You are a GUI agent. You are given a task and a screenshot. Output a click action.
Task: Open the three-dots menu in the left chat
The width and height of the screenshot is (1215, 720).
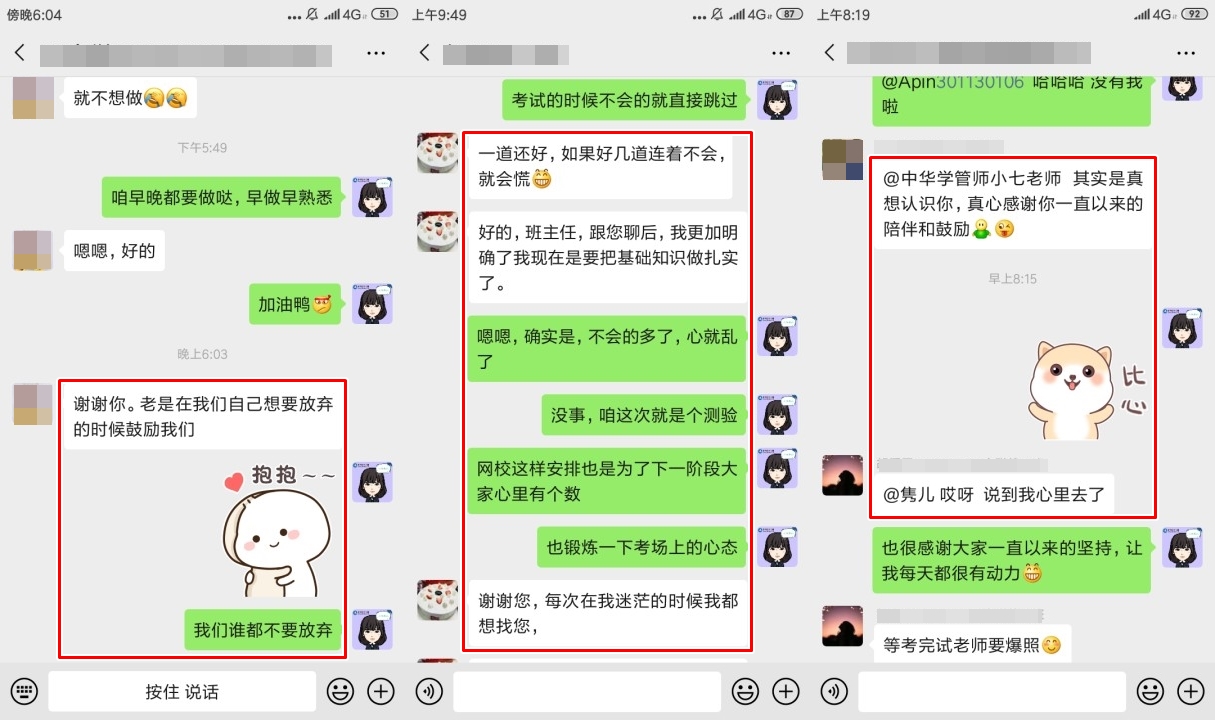pos(375,52)
